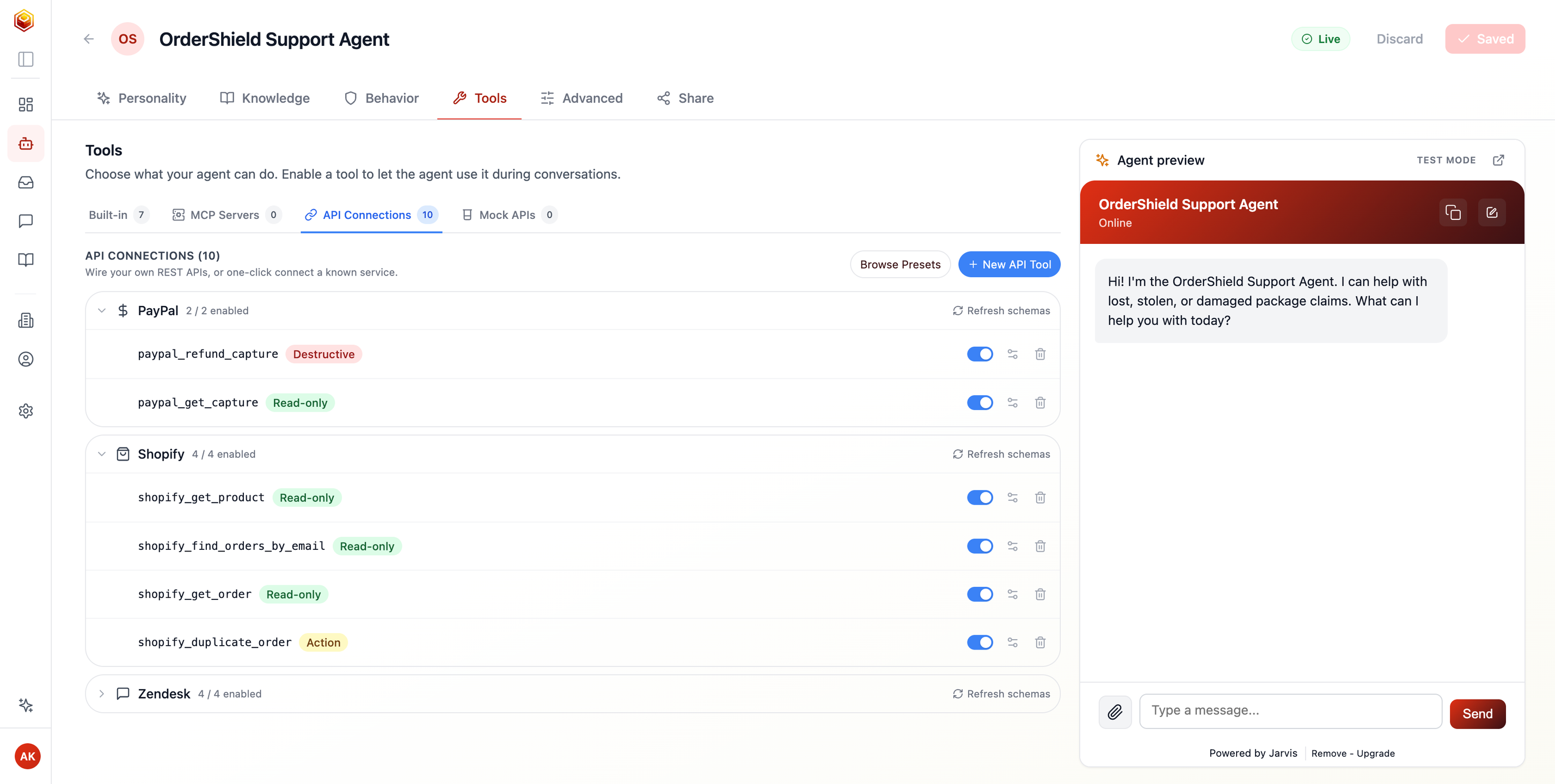Open the settings gear icon in sidebar

click(26, 411)
